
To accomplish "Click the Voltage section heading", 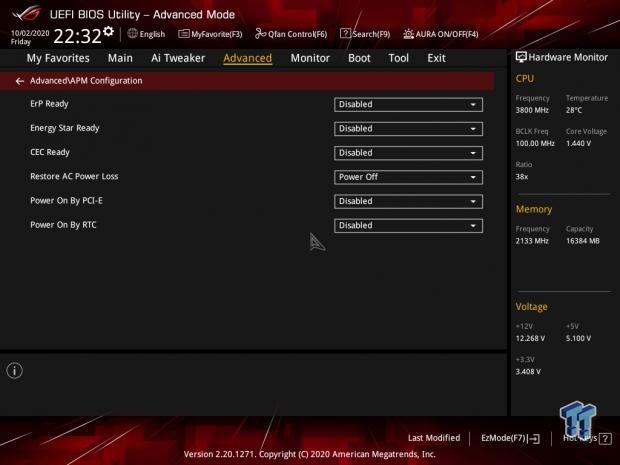I will point(532,307).
